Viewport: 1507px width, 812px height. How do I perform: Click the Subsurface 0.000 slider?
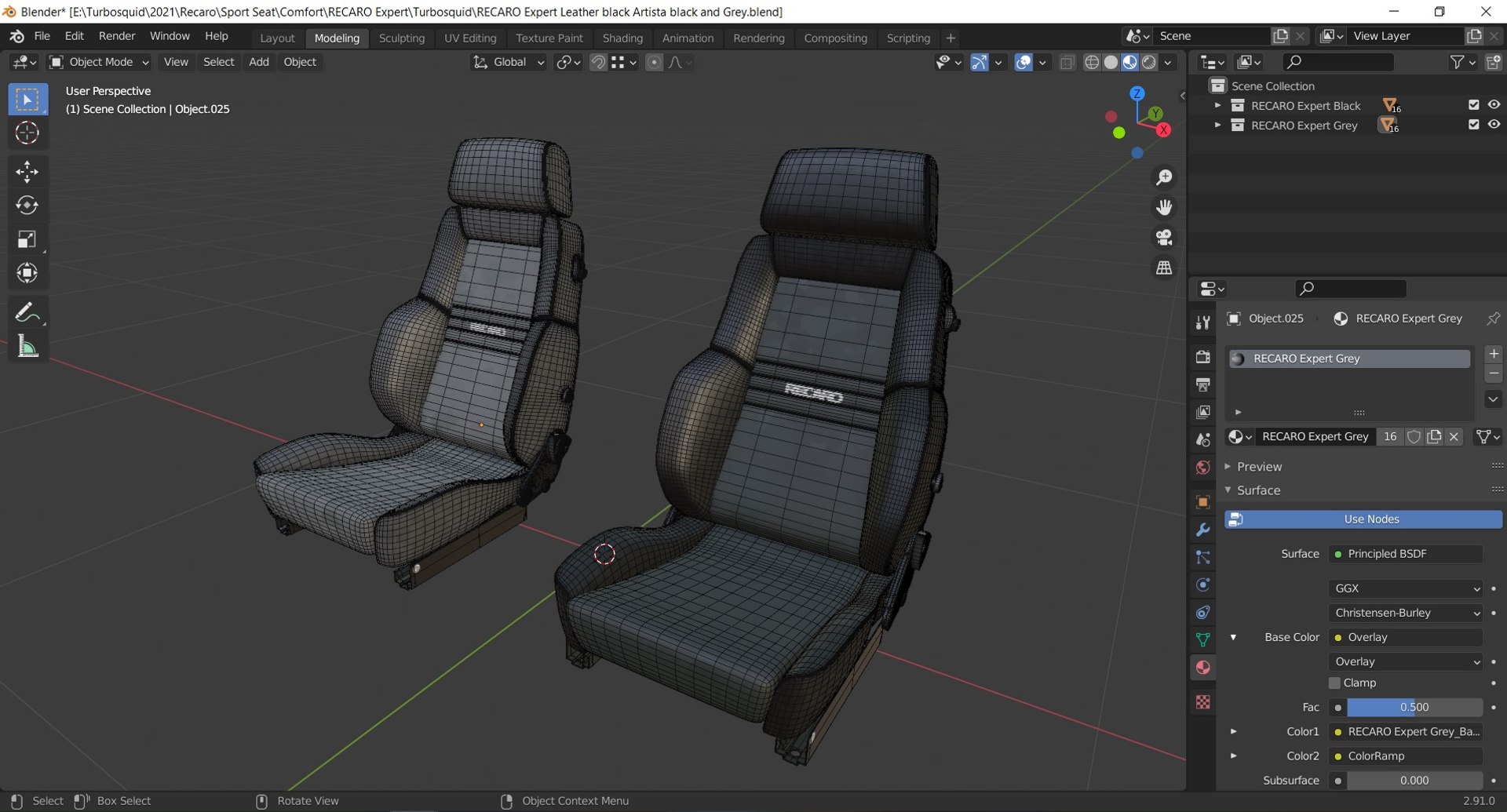click(x=1414, y=781)
